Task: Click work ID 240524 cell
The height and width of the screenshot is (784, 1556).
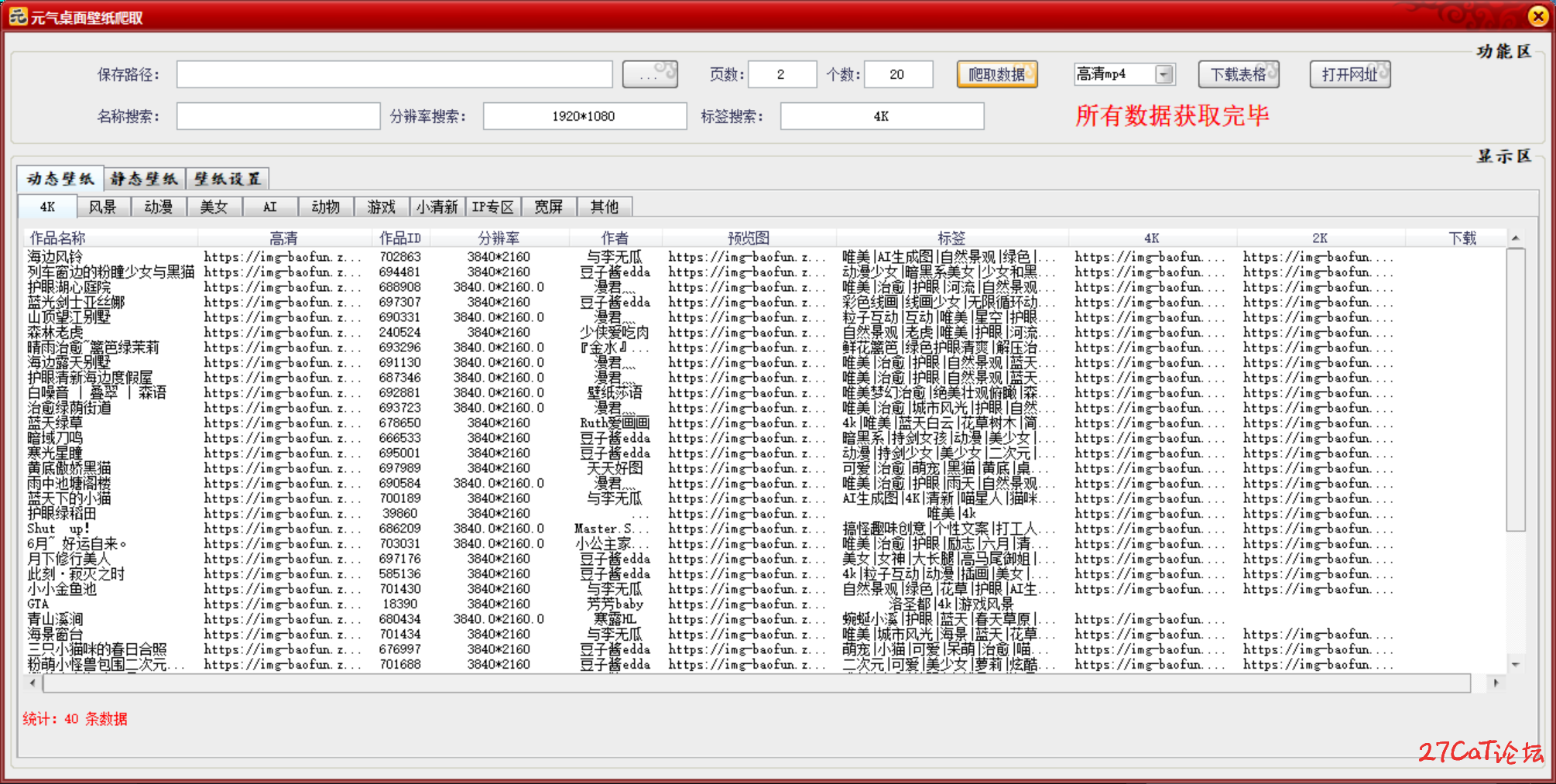Action: (x=400, y=332)
